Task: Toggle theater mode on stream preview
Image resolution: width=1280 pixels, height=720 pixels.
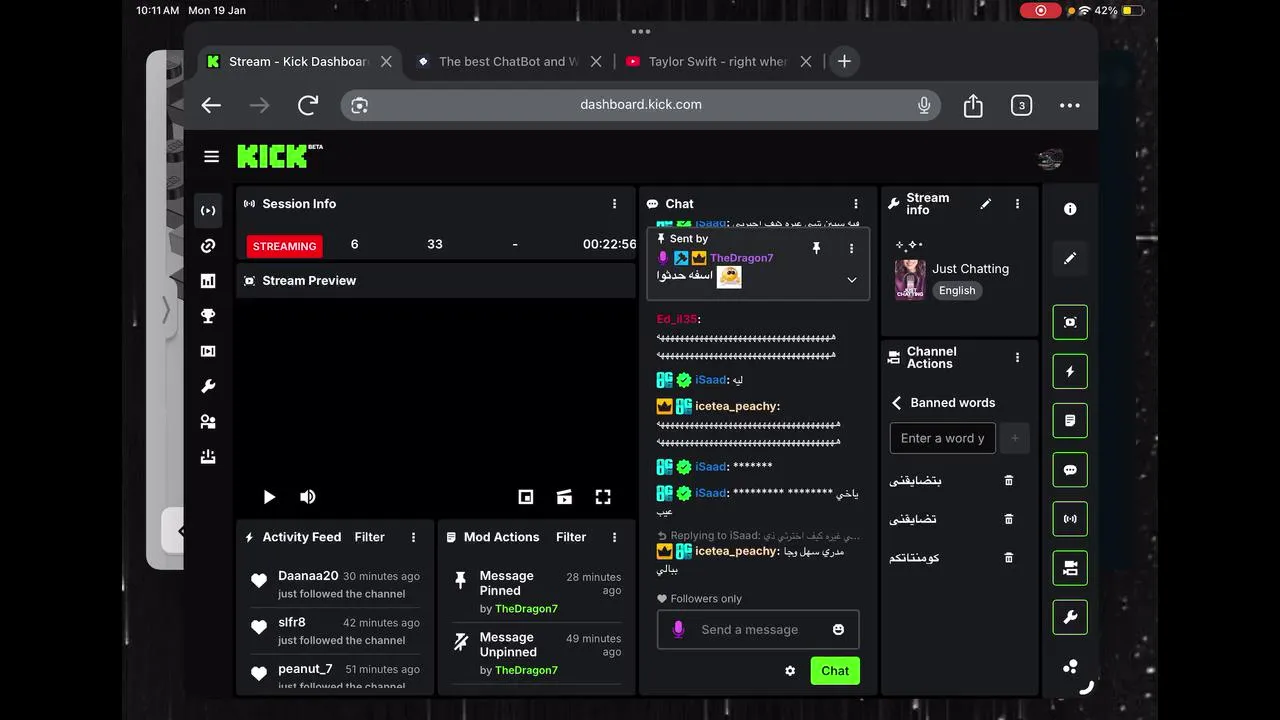Action: [564, 497]
